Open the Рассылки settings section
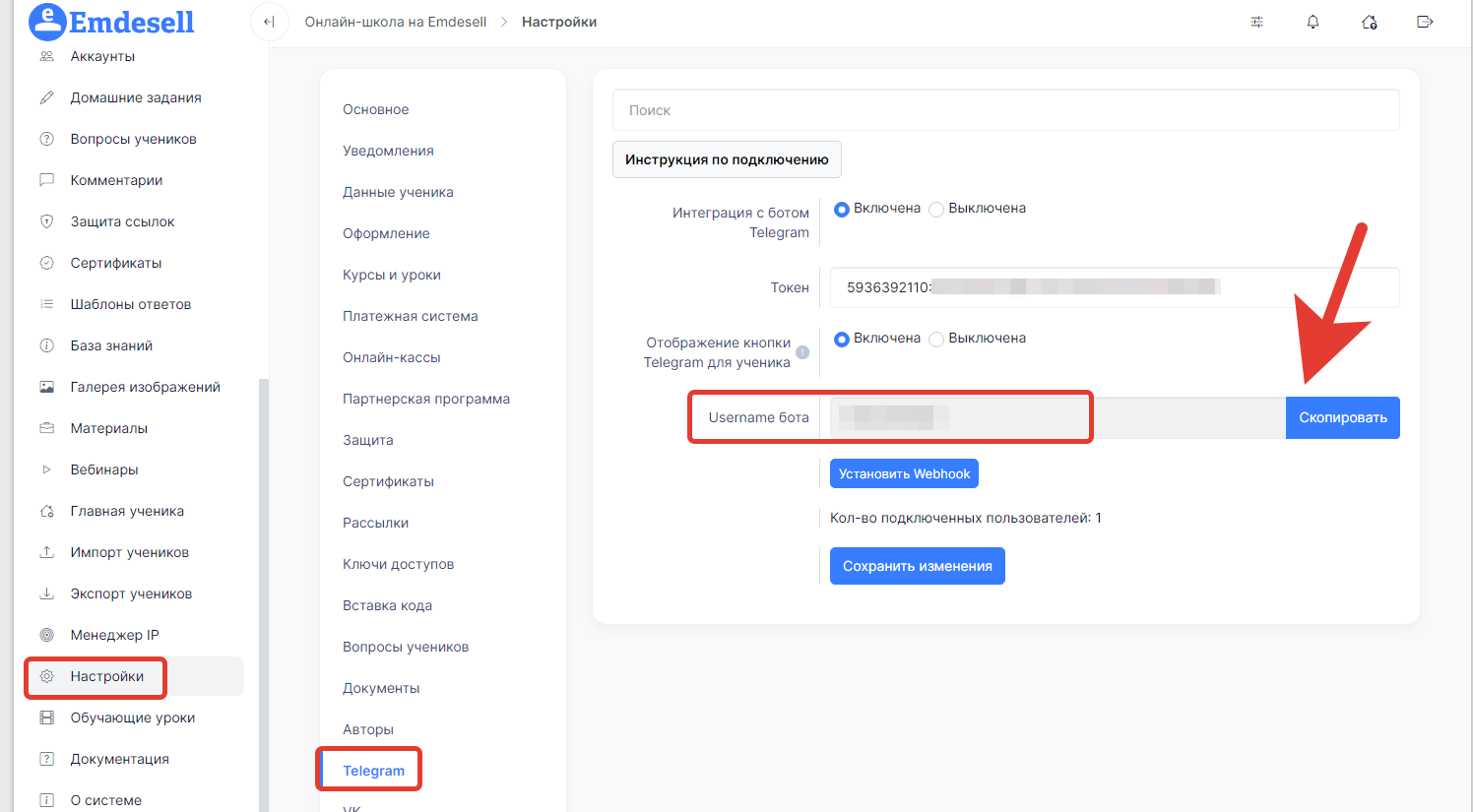This screenshot has width=1473, height=812. pyautogui.click(x=375, y=523)
